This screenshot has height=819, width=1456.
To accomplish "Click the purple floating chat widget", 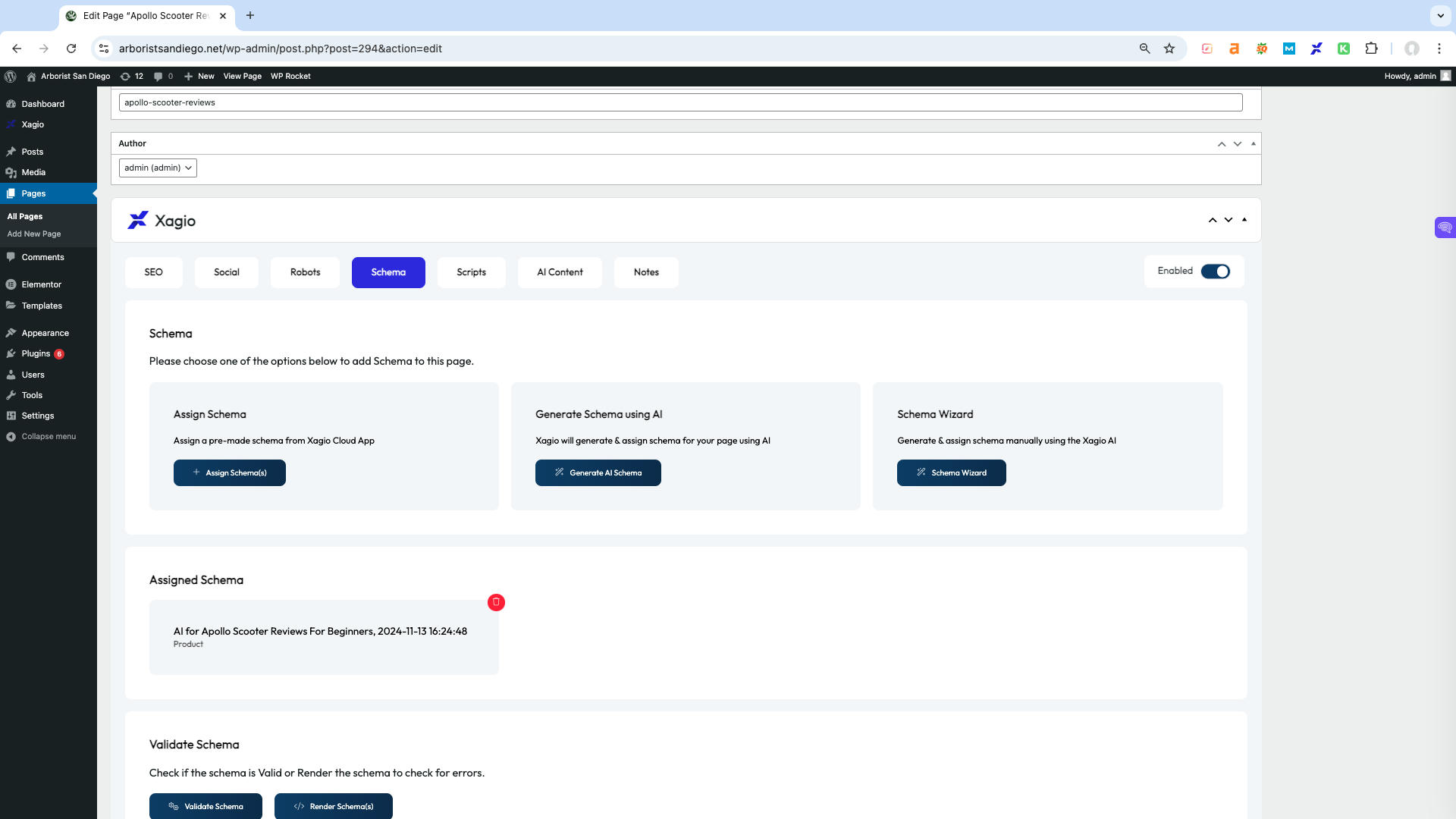I will click(1445, 227).
